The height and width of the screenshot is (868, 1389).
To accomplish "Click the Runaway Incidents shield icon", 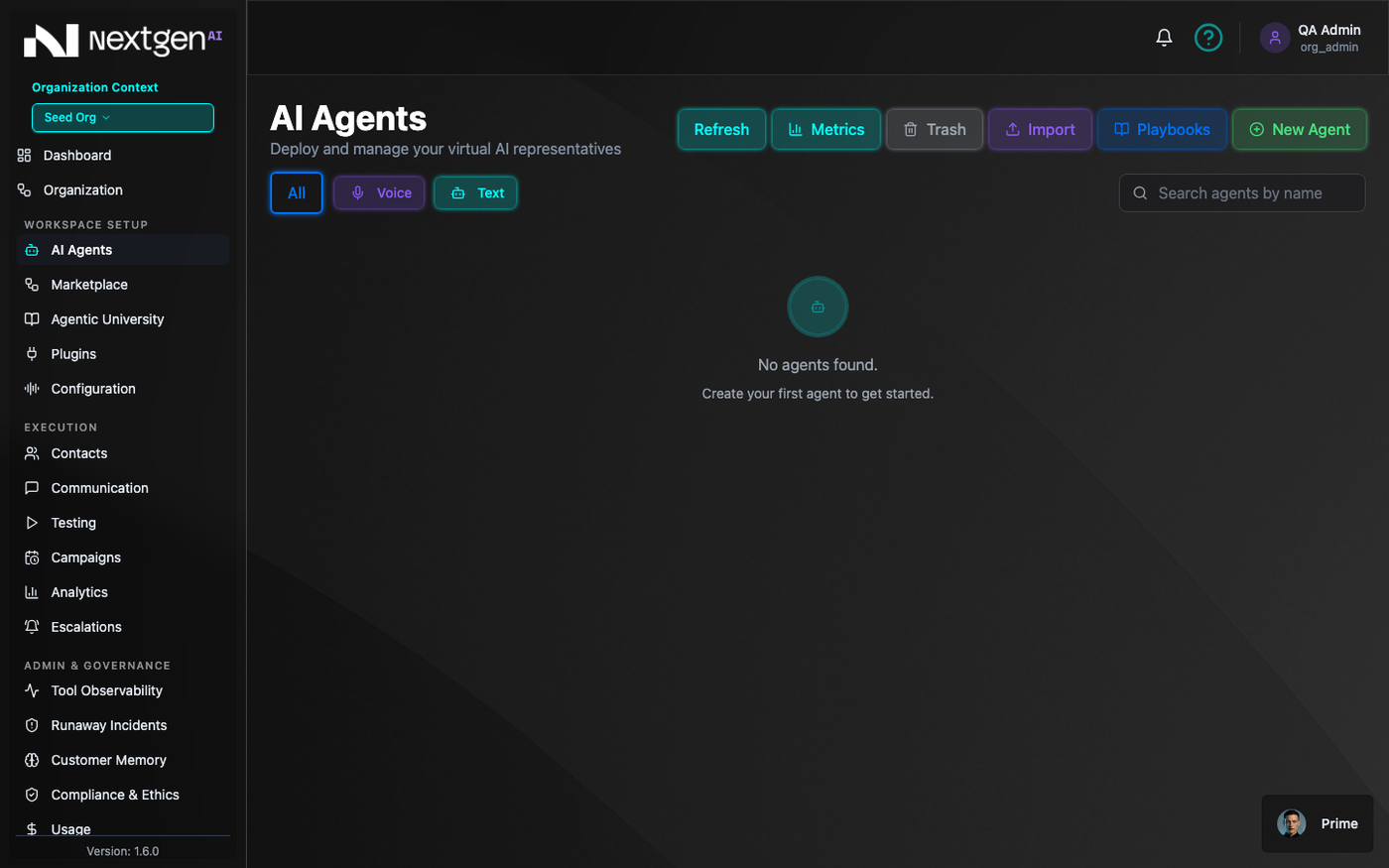I will tap(32, 725).
